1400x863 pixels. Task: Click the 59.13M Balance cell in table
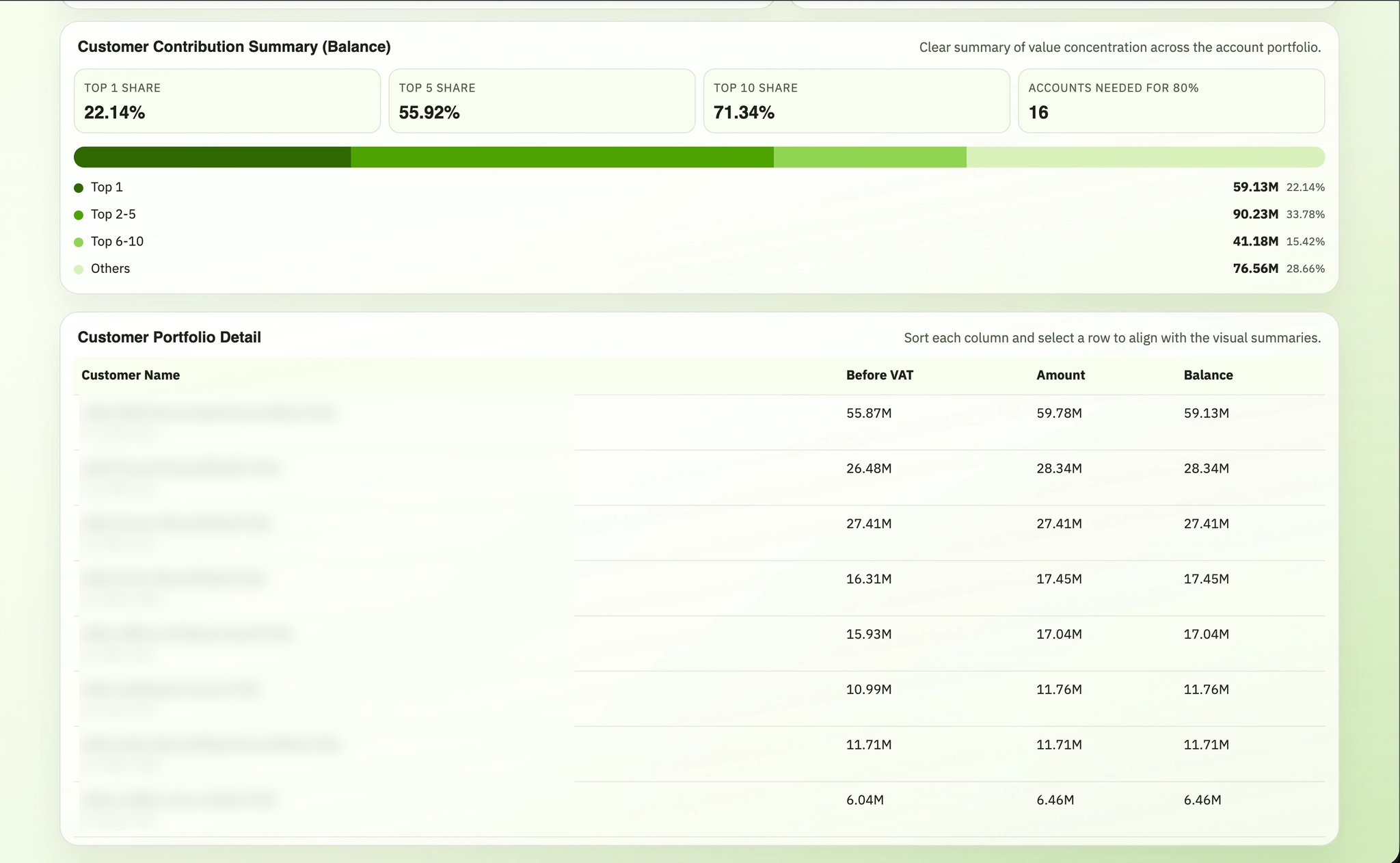tap(1207, 414)
